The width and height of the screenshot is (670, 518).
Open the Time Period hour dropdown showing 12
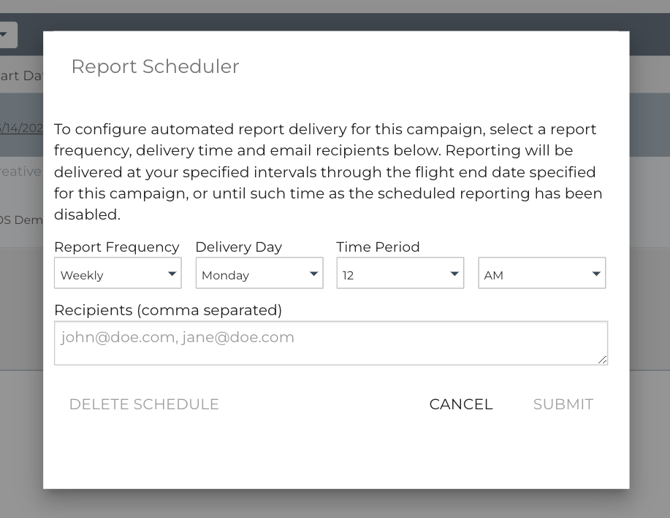click(x=400, y=273)
